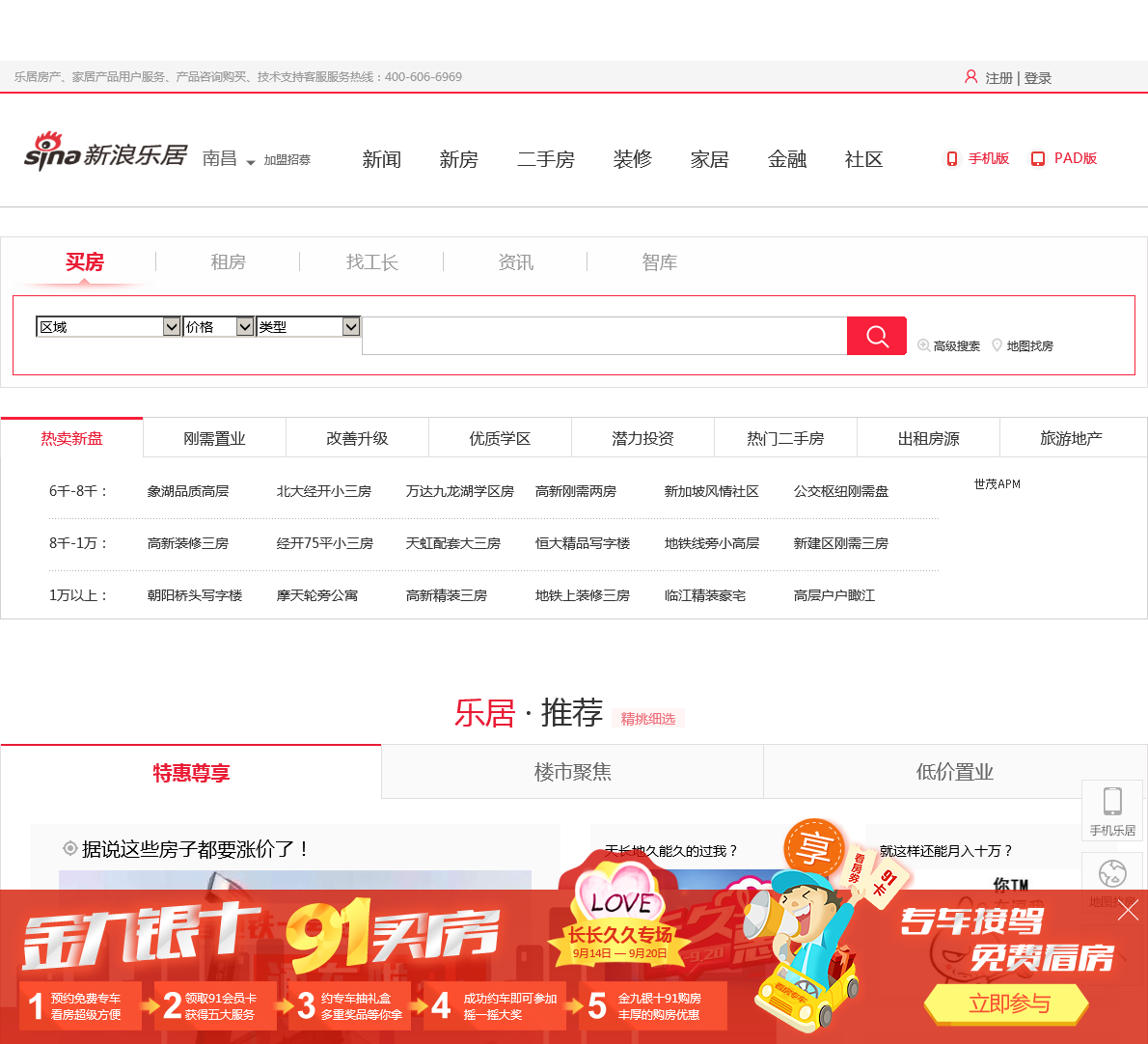Open 社区 in the main navigation

pyautogui.click(x=864, y=159)
